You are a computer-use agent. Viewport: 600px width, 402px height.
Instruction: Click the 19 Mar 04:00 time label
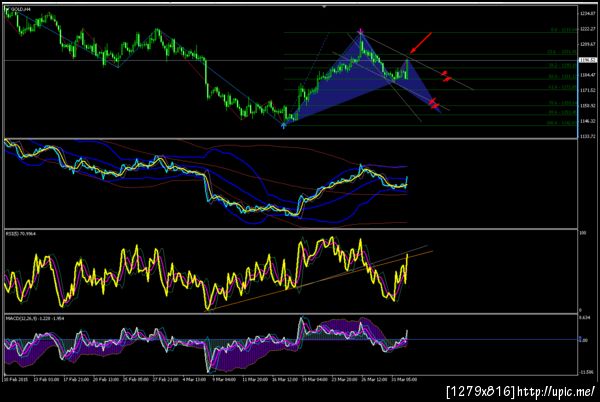(x=315, y=380)
